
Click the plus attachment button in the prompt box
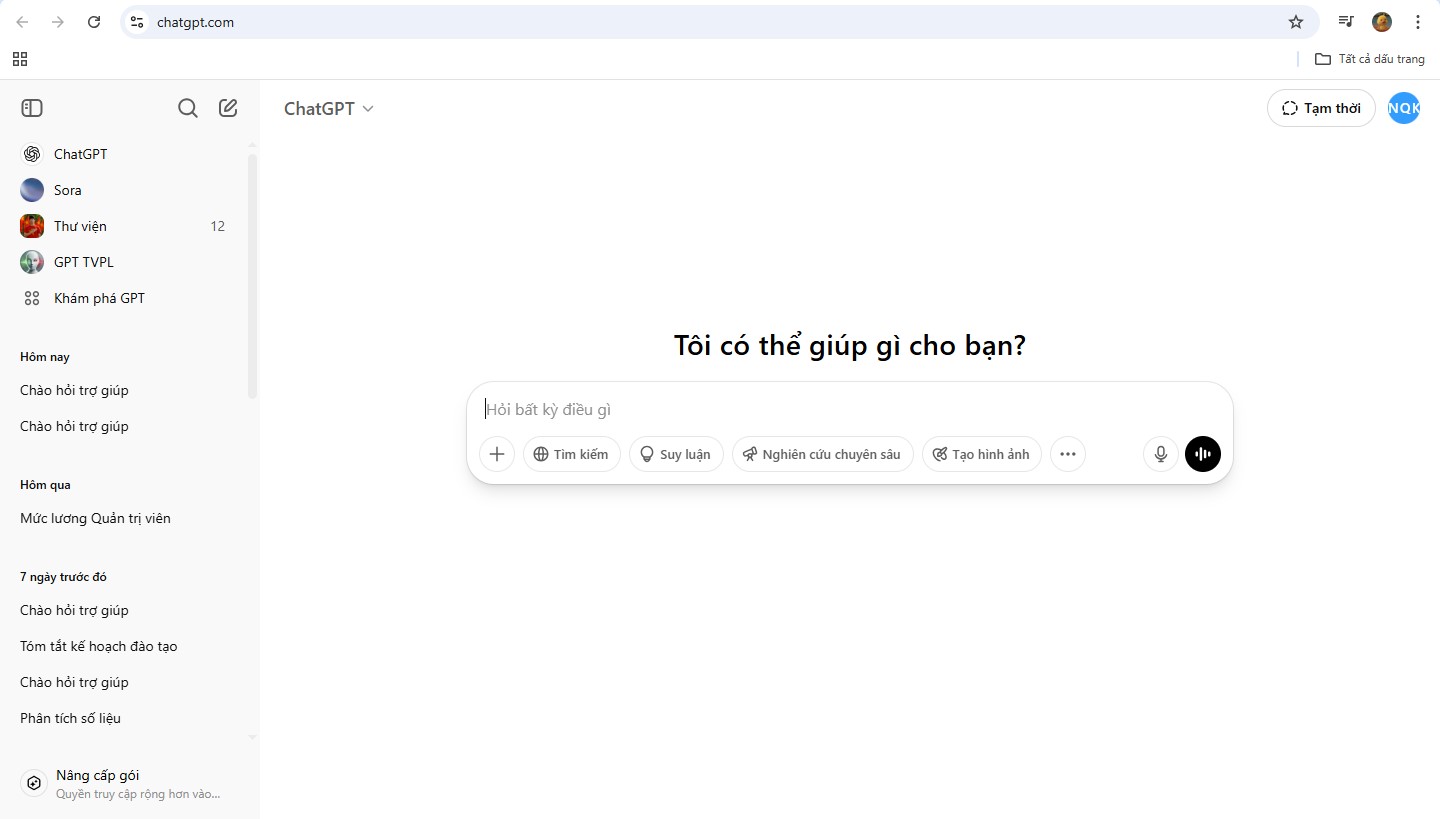497,454
